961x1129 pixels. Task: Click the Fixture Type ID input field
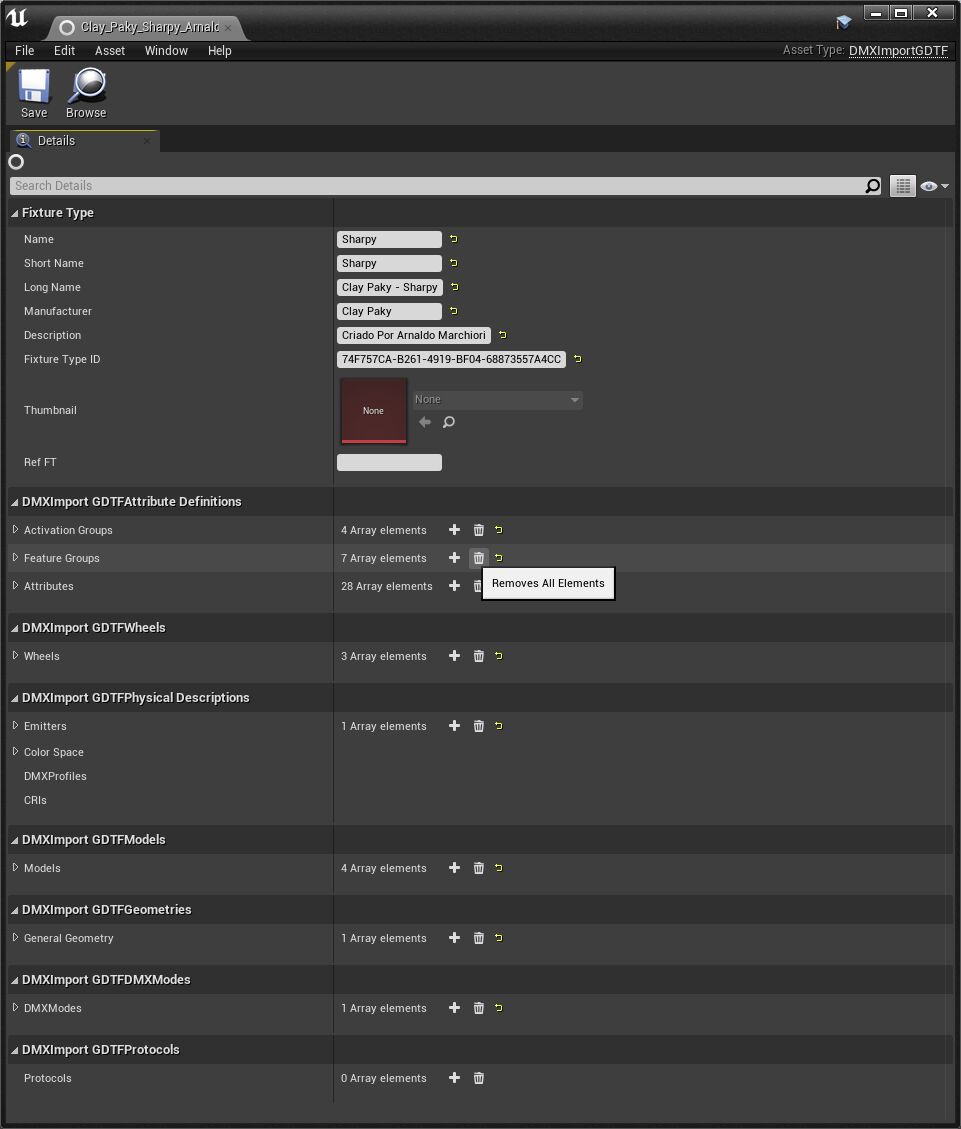tap(451, 359)
